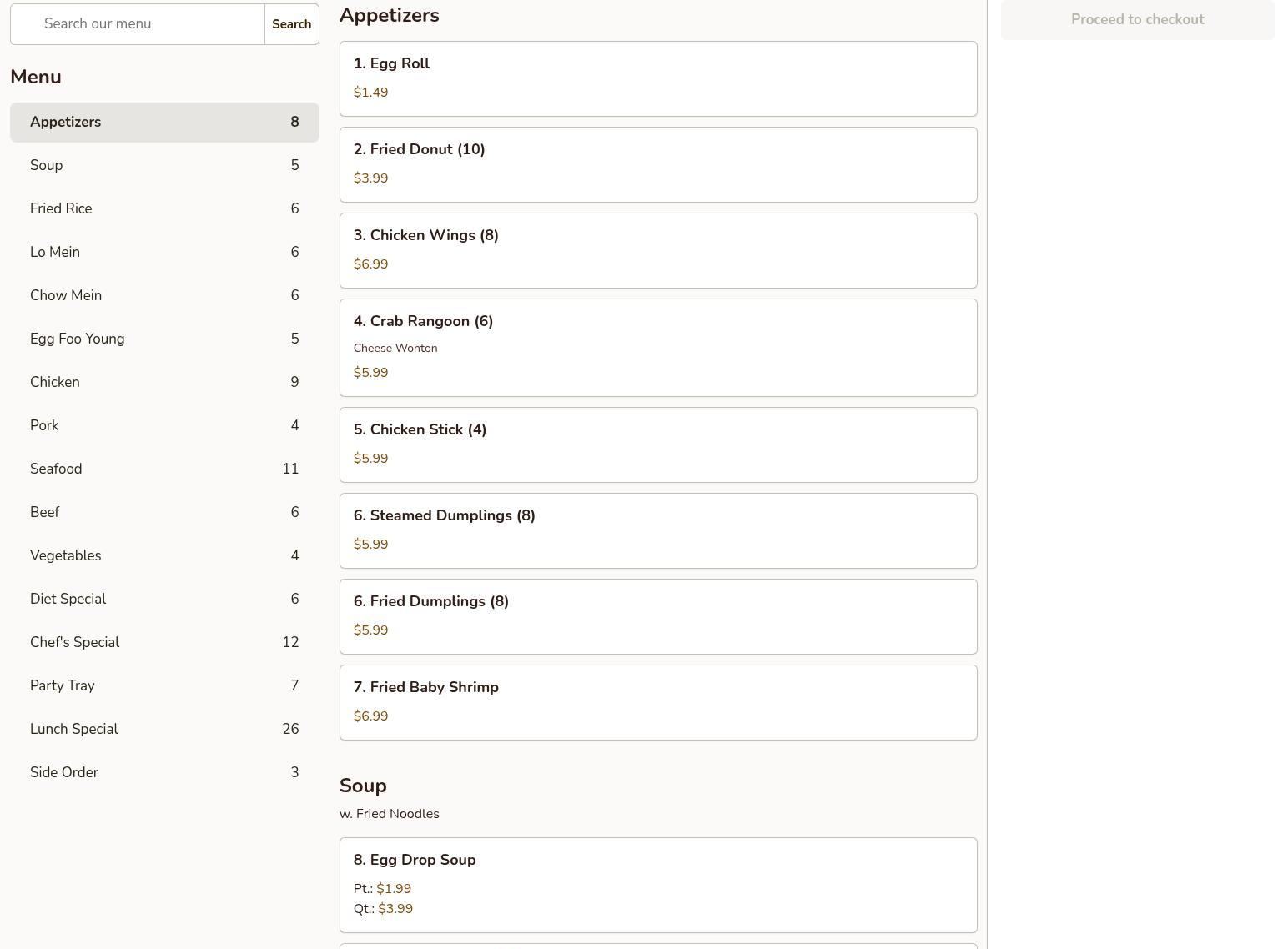Screen dimensions: 1288x949
Task: Select Fried Donut (10) item
Action: (x=658, y=165)
